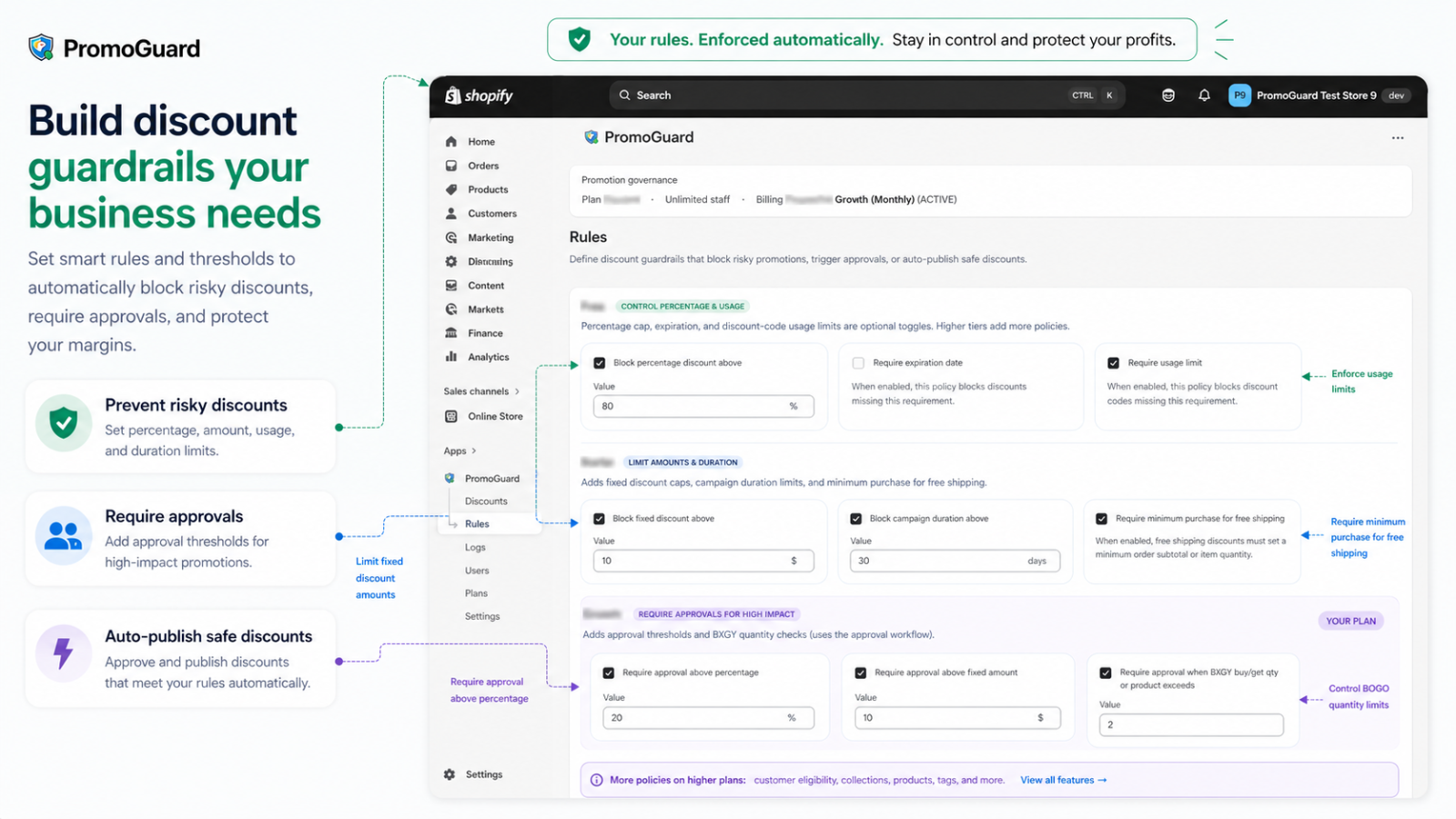
Task: Enable the Require expiration date checkbox
Action: tap(858, 363)
